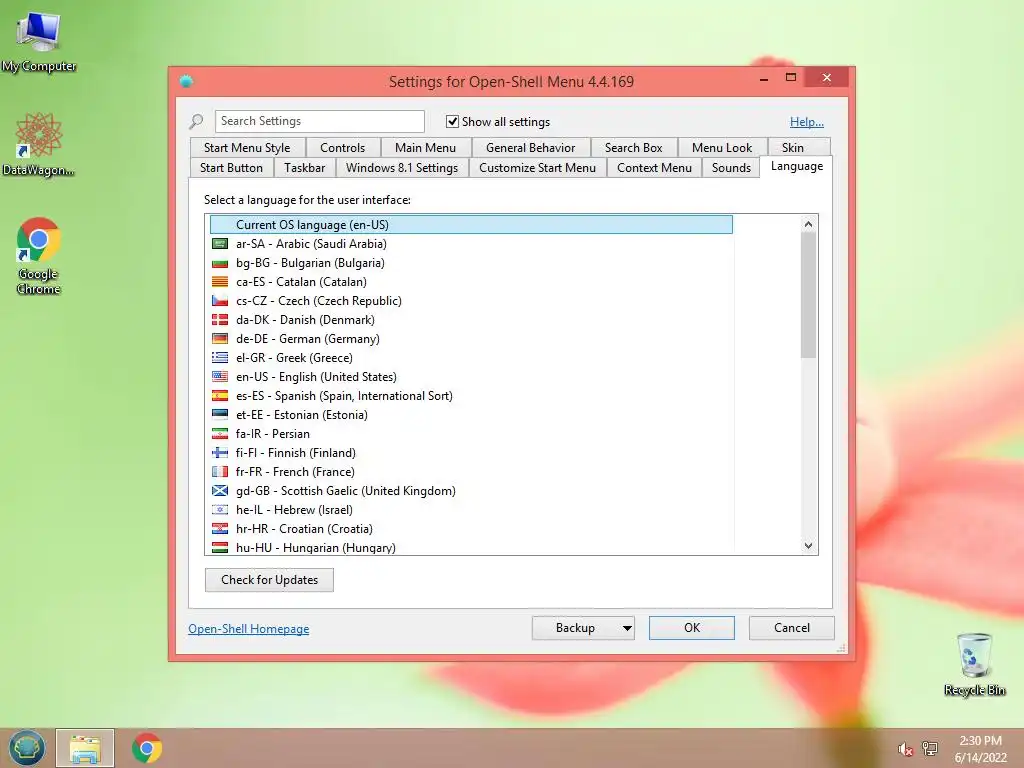Click the muted volume tray icon

(904, 749)
